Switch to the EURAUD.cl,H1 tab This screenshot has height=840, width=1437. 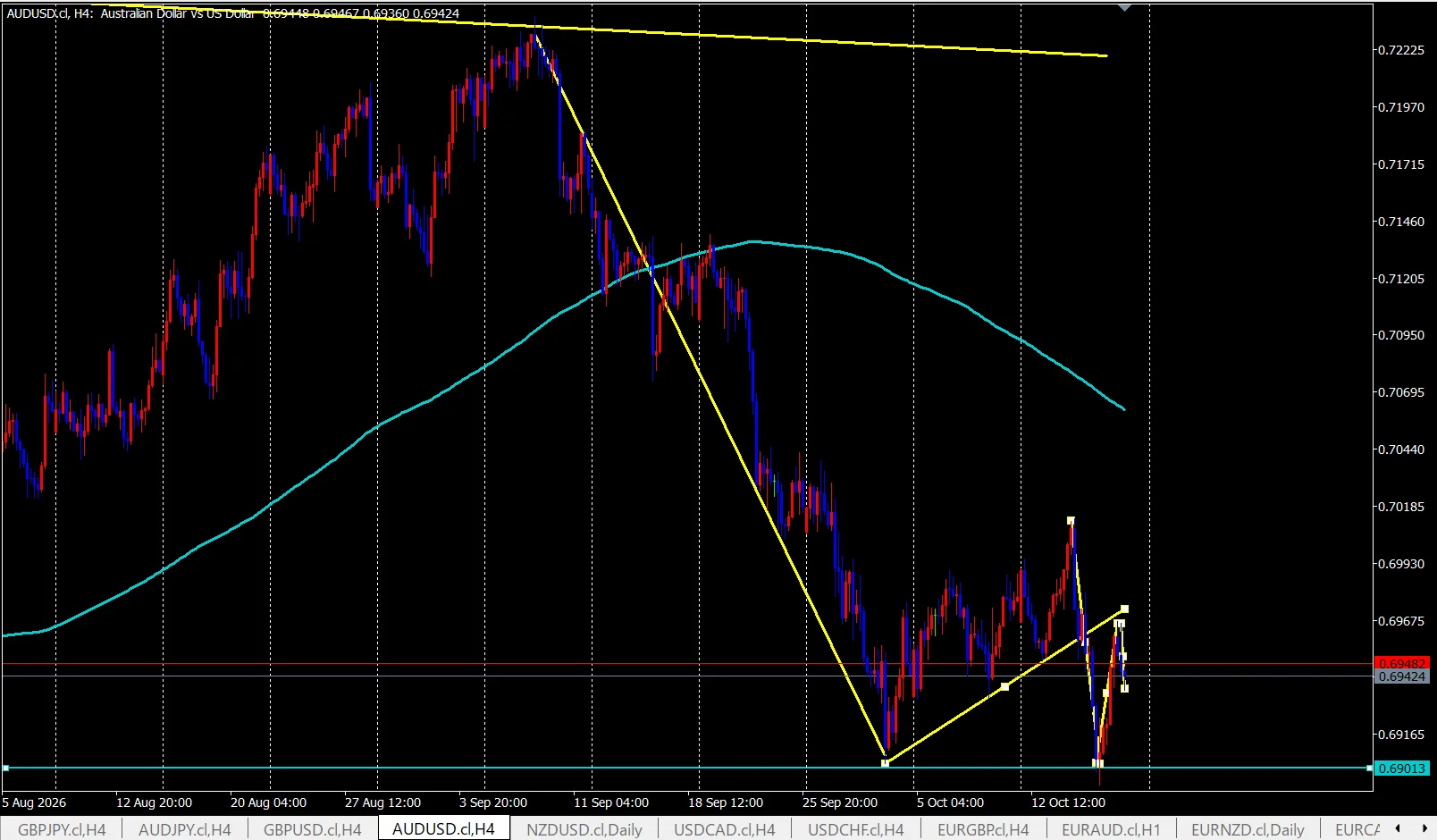pos(1111,829)
